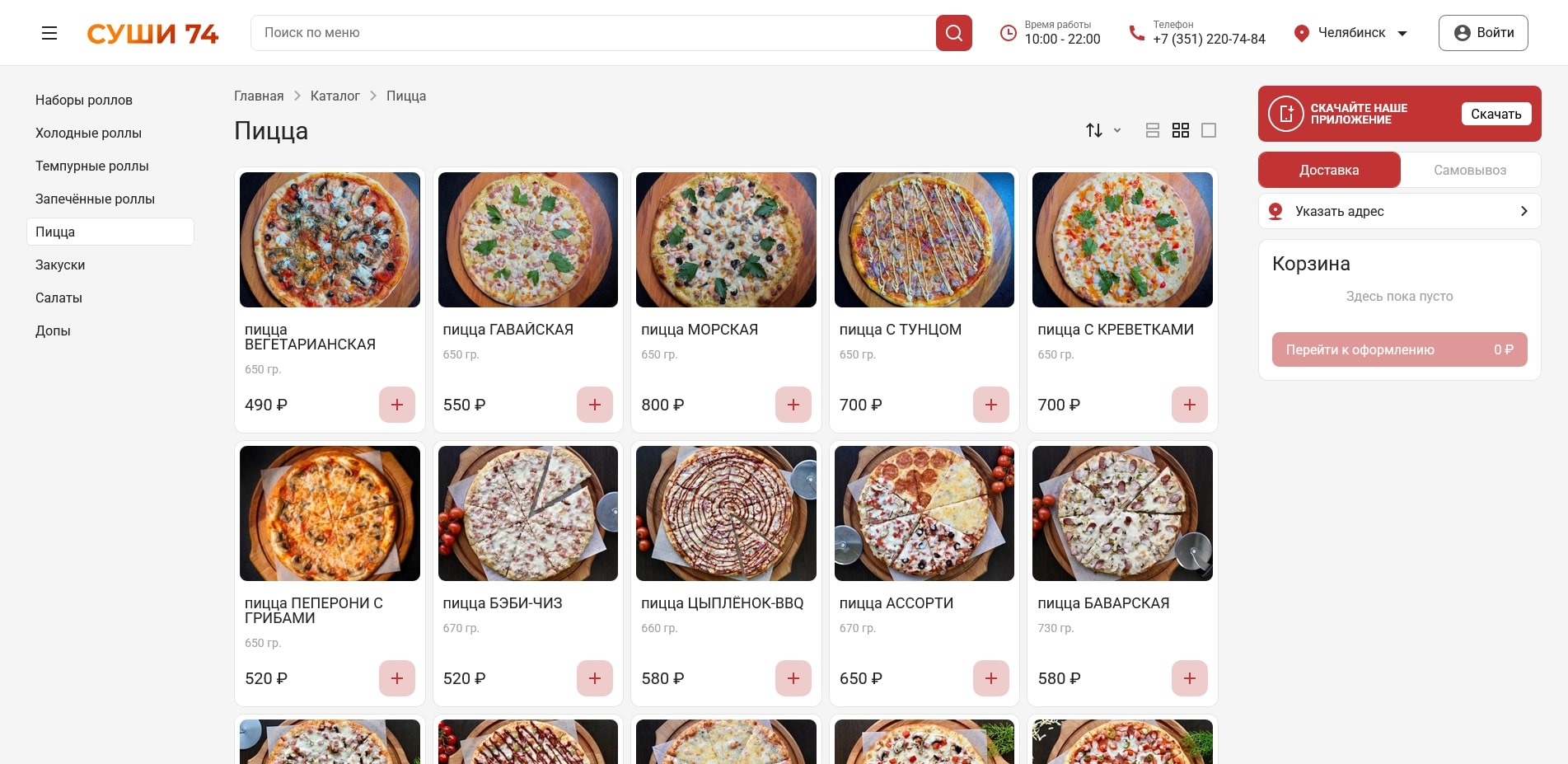
Task: Click the Войти login button
Action: (1482, 33)
